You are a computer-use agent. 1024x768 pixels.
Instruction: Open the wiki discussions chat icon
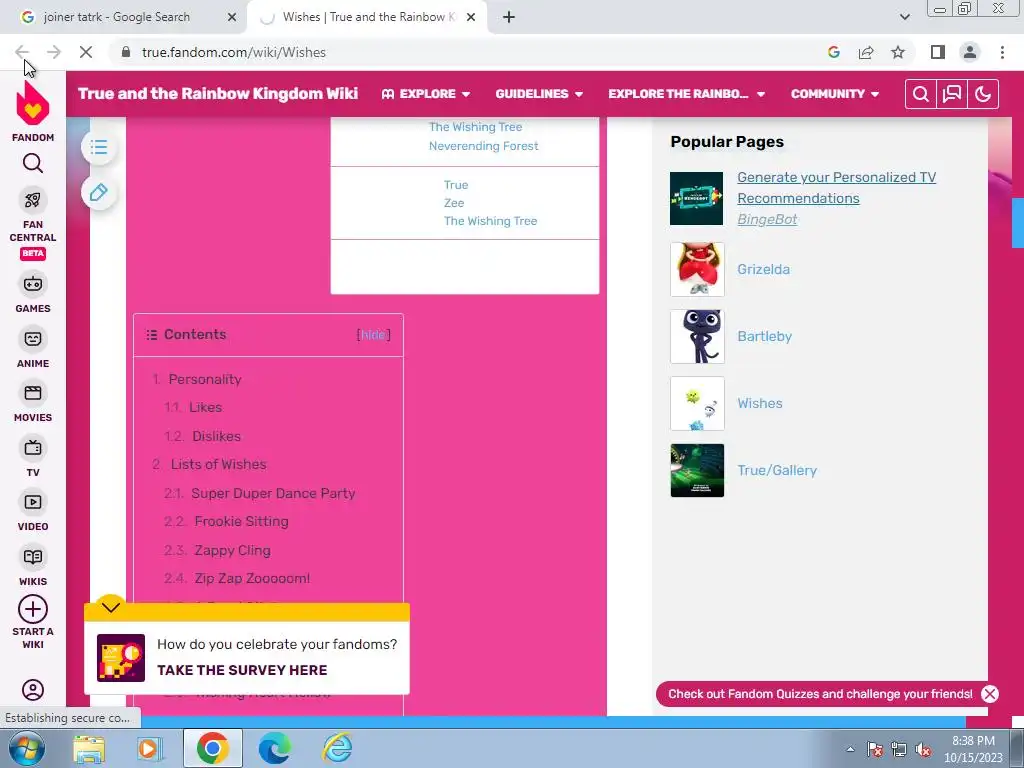[952, 94]
